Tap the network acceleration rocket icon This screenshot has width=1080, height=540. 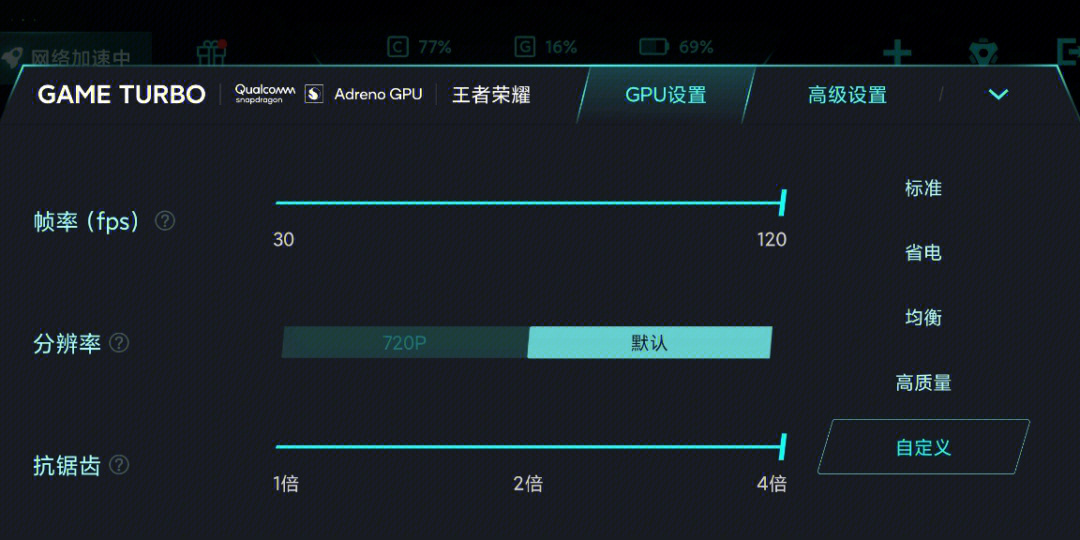14,56
